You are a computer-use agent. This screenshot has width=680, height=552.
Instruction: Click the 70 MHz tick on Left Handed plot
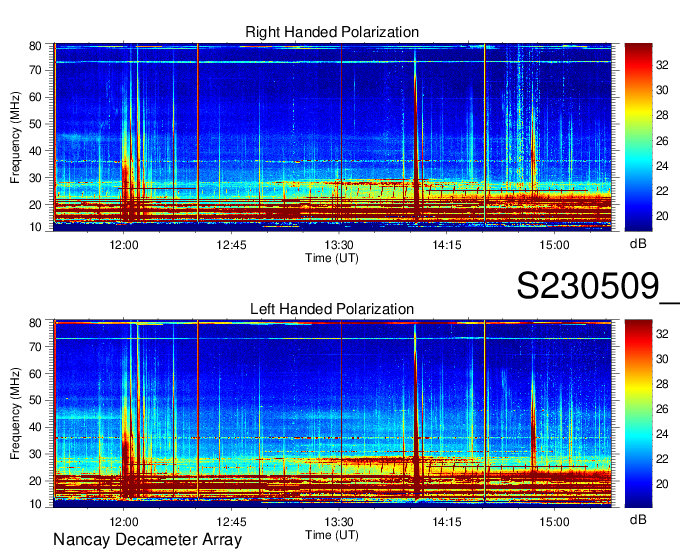pos(35,347)
